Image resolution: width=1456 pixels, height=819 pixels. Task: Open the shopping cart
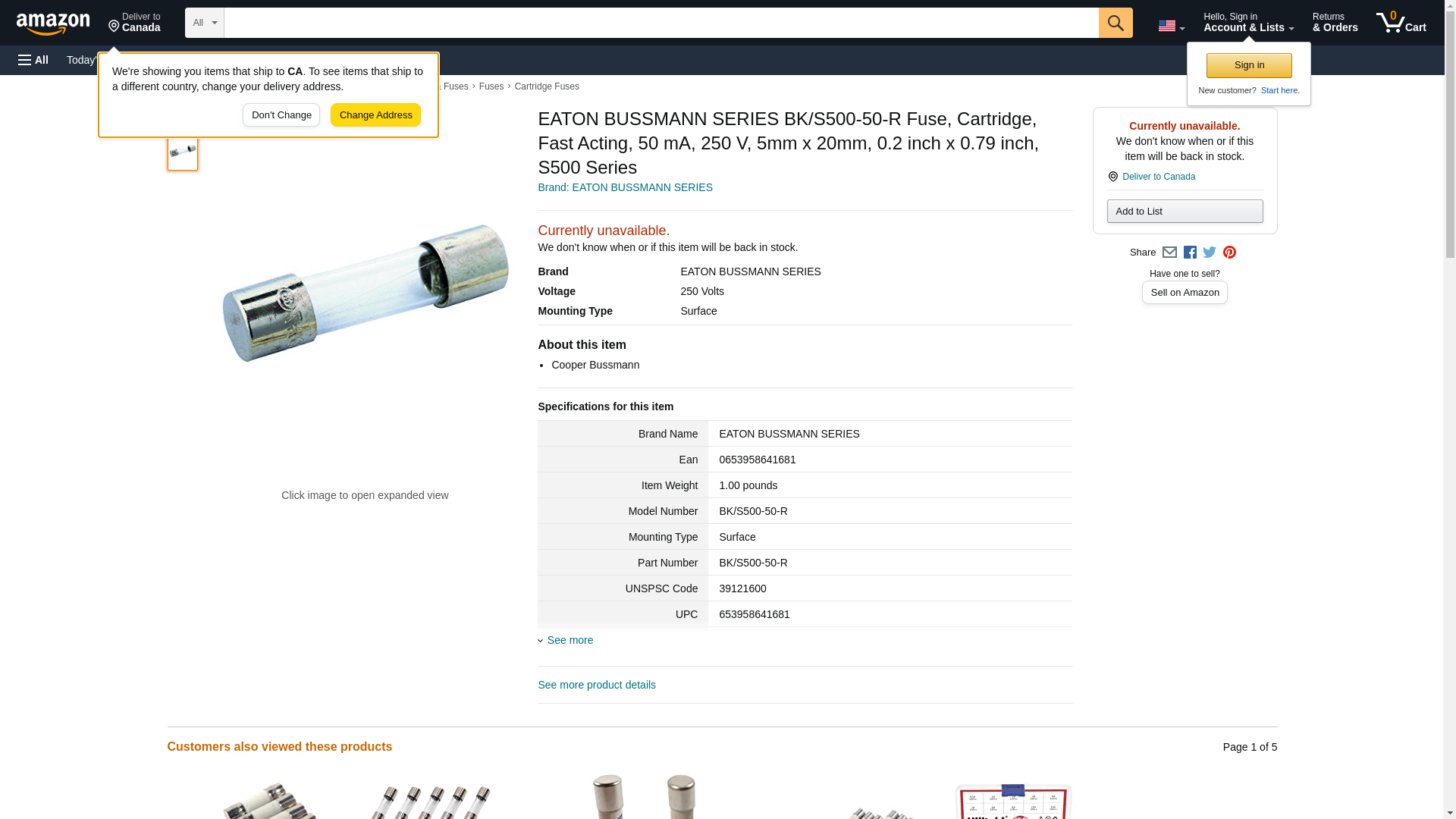click(x=1401, y=23)
